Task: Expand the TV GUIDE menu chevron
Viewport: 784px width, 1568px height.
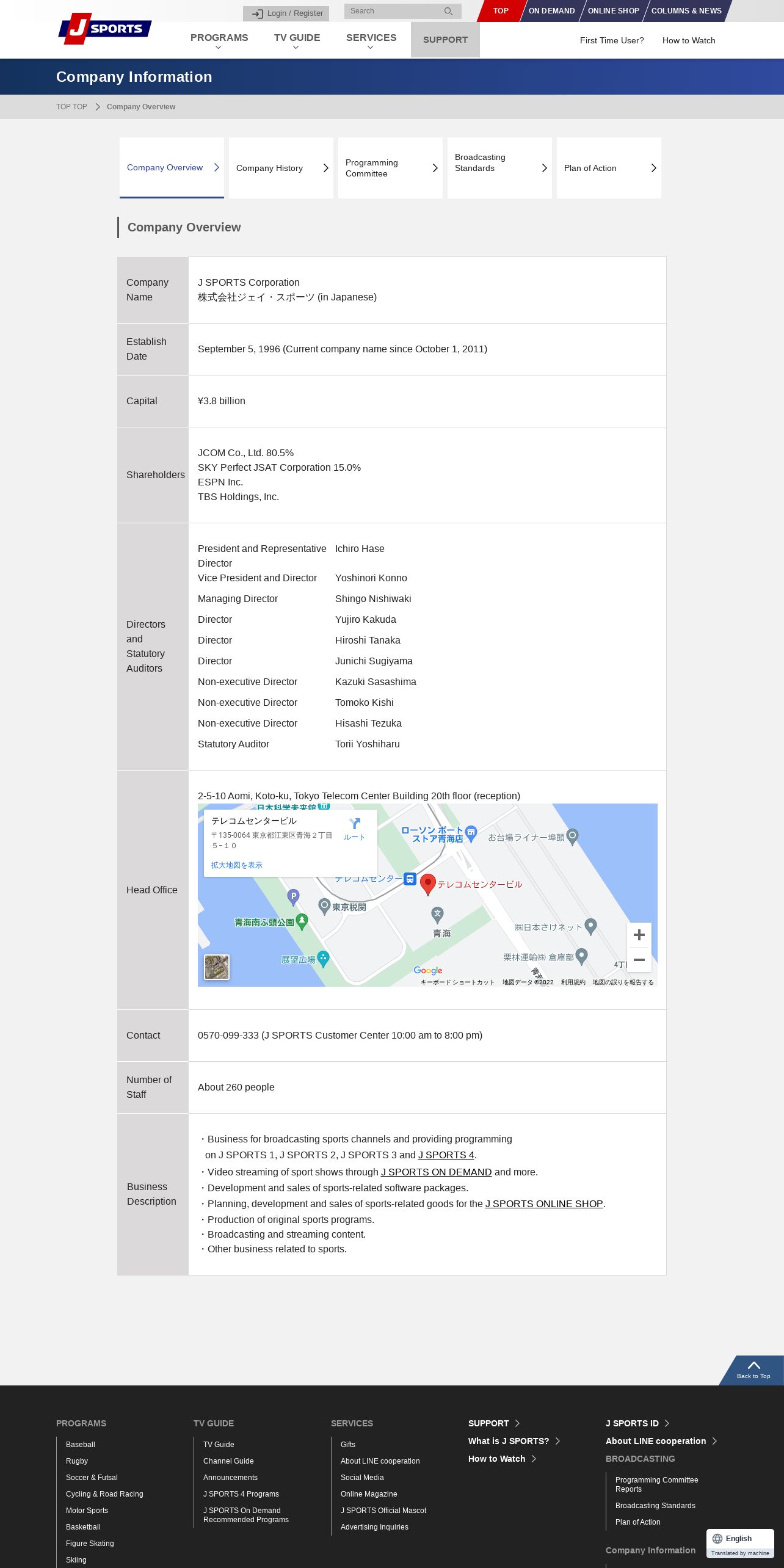Action: point(296,48)
